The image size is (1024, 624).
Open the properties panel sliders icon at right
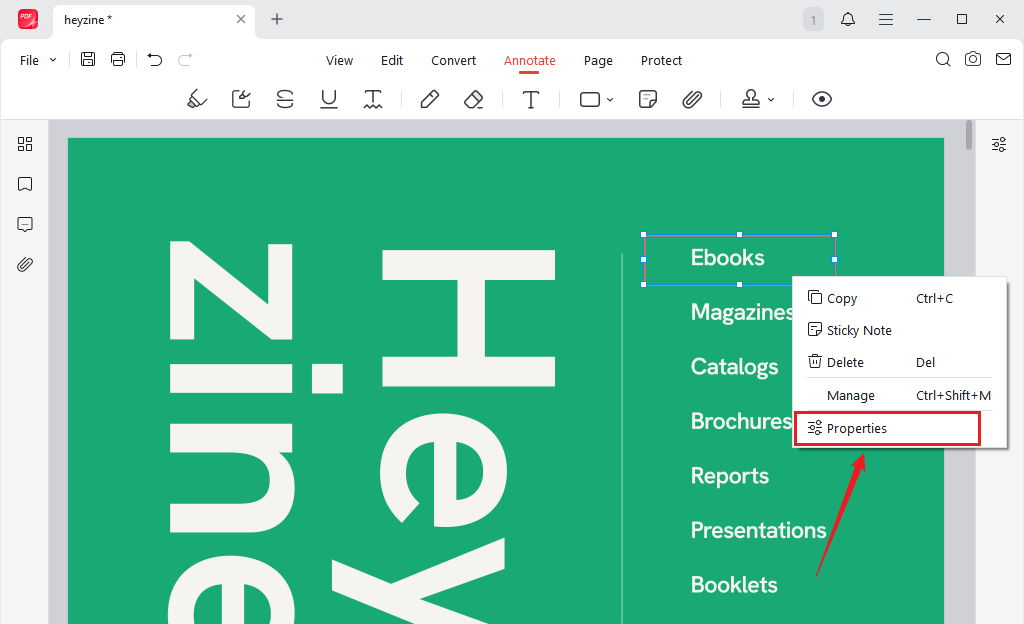coord(999,144)
